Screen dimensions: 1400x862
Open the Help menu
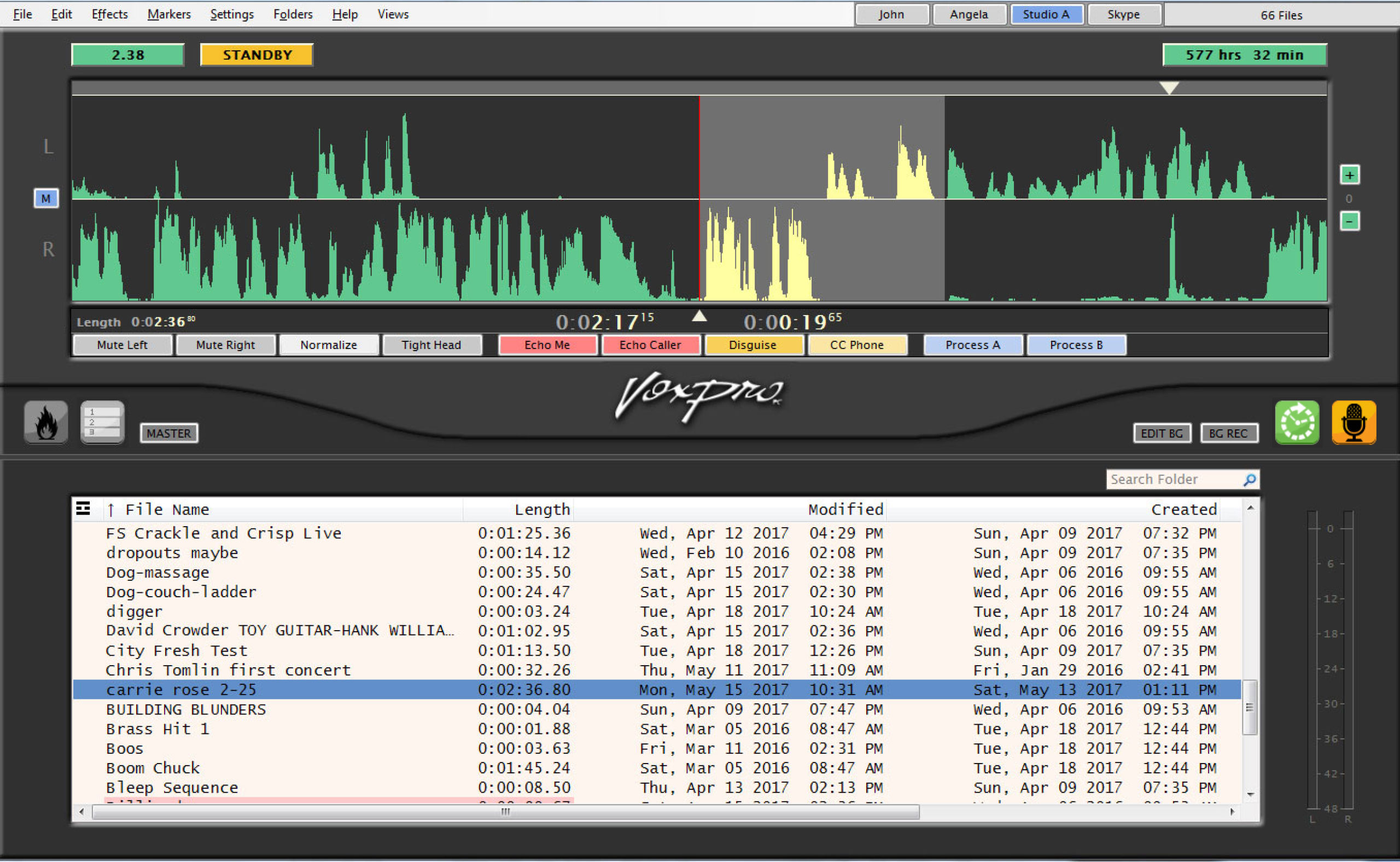point(345,14)
